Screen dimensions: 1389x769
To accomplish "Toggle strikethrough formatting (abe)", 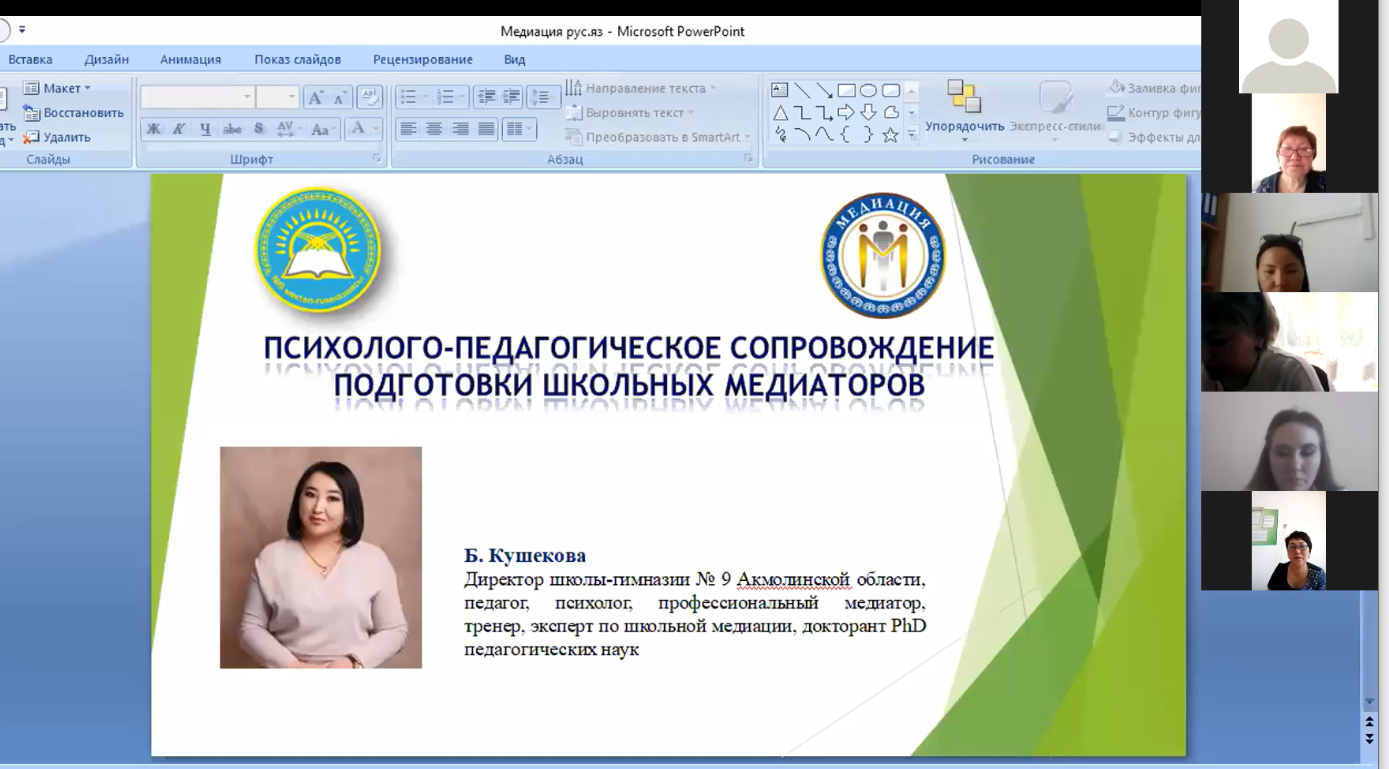I will click(232, 129).
